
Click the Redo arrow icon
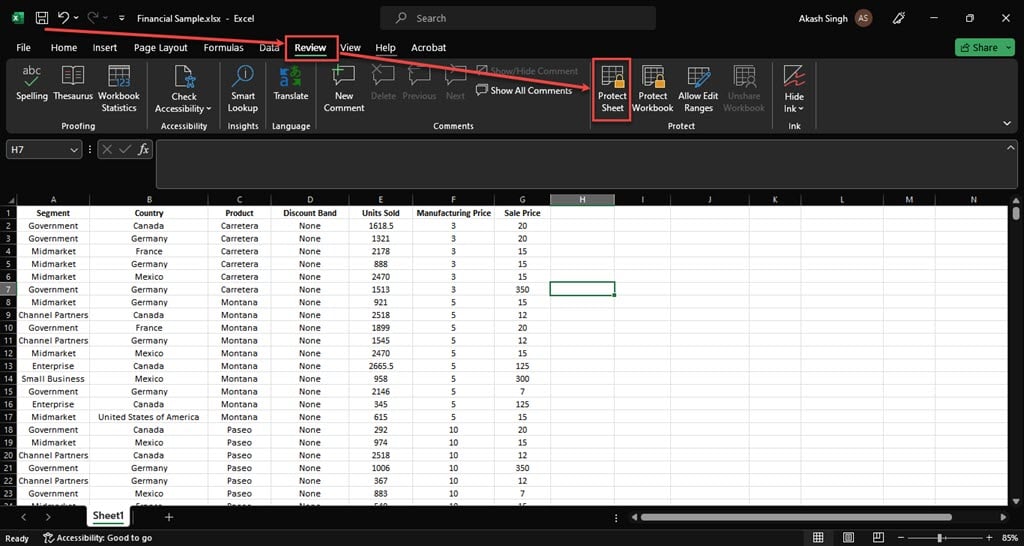tap(93, 18)
